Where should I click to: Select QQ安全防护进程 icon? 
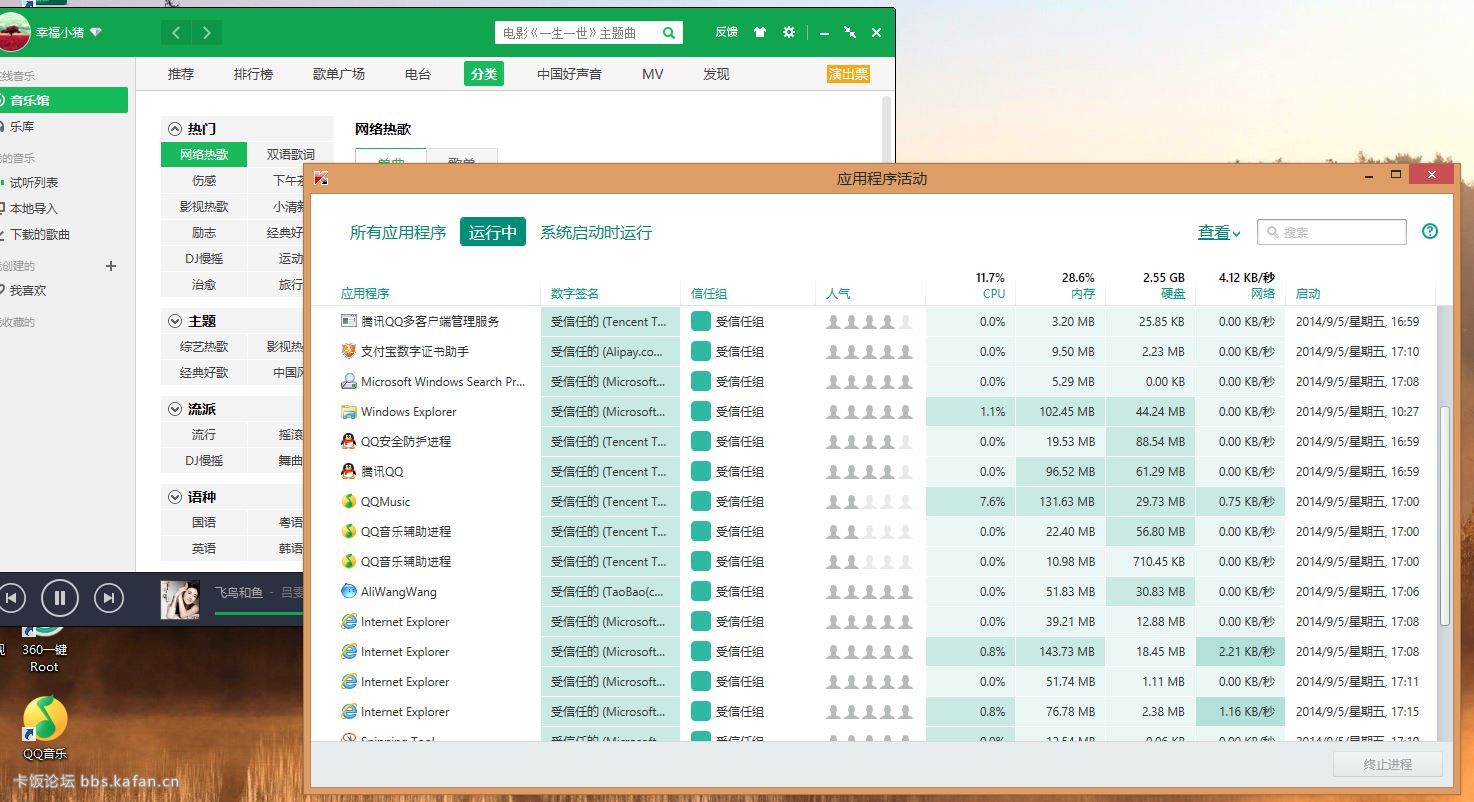[x=349, y=441]
